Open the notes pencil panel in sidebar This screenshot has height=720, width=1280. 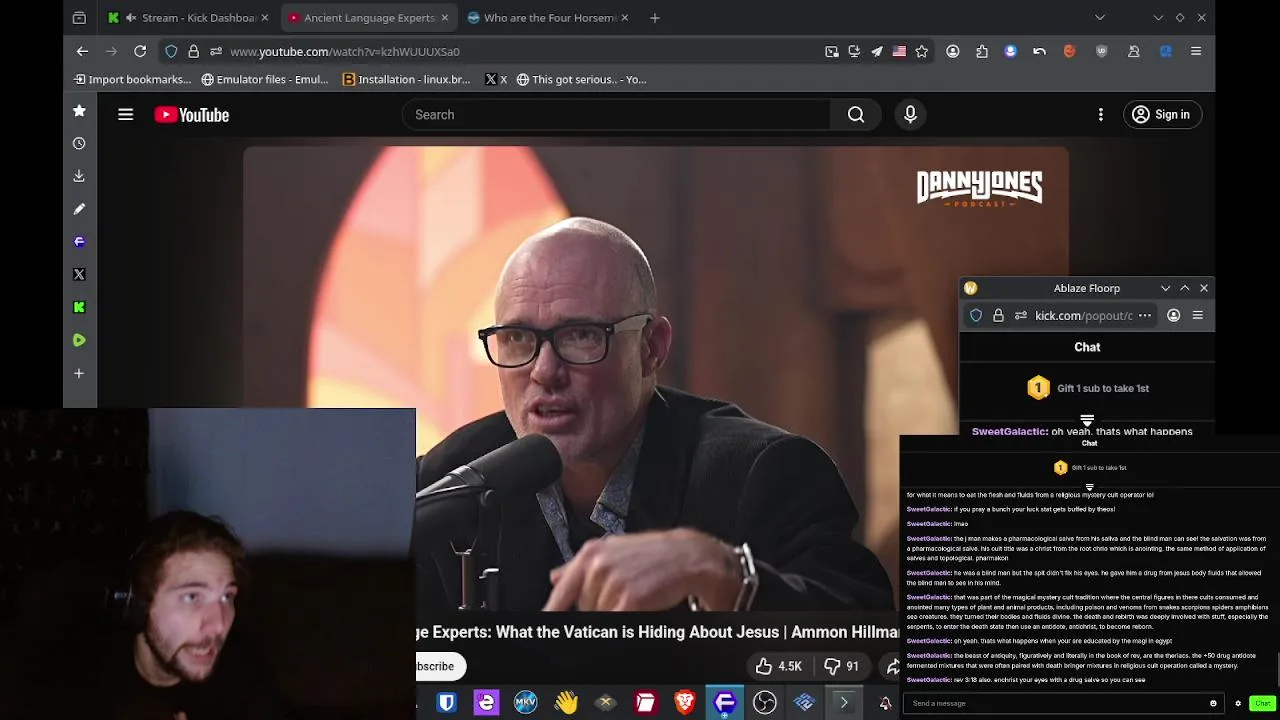(79, 209)
